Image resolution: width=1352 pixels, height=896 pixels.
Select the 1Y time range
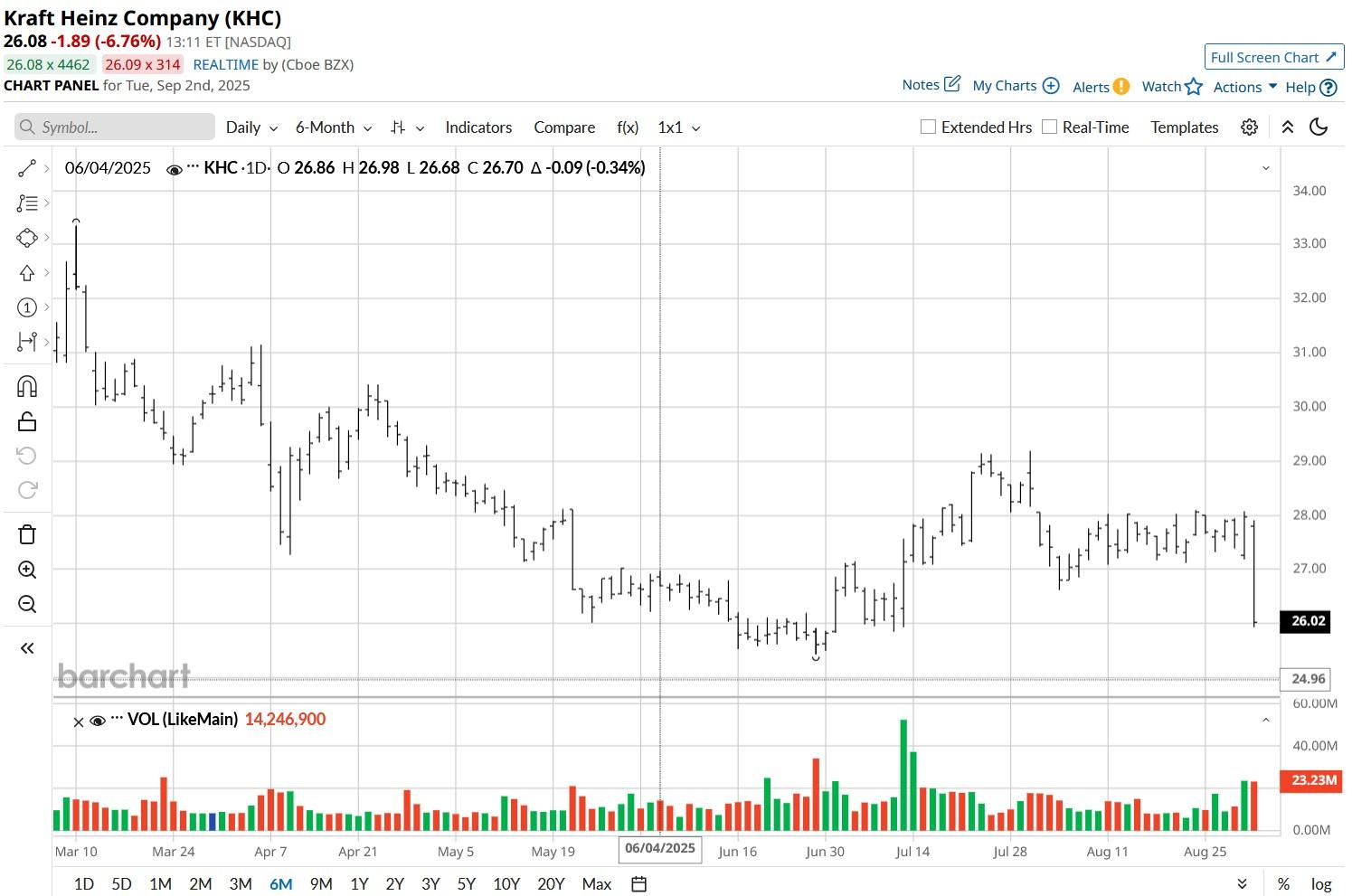(359, 883)
